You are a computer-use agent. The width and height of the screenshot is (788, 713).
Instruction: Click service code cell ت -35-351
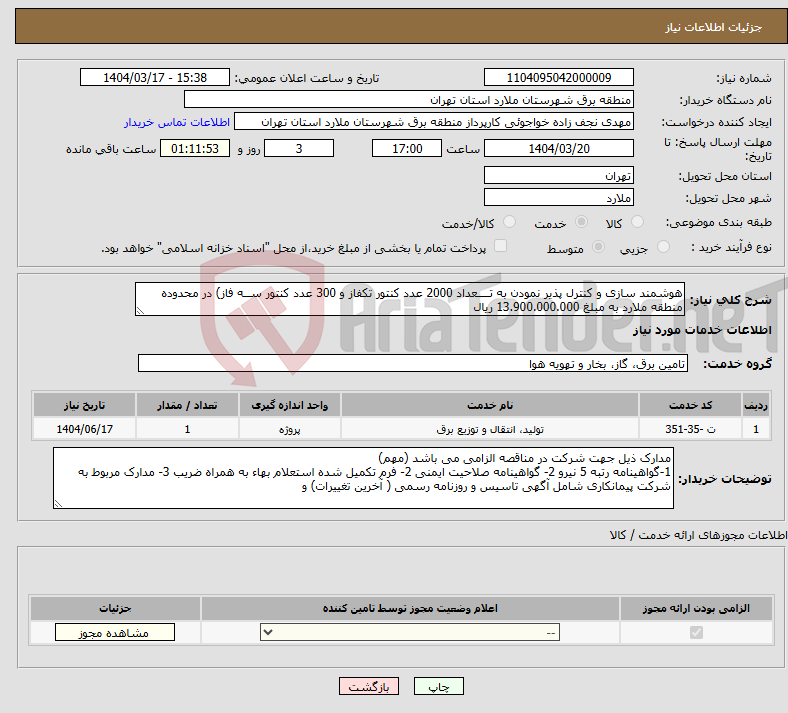[691, 429]
